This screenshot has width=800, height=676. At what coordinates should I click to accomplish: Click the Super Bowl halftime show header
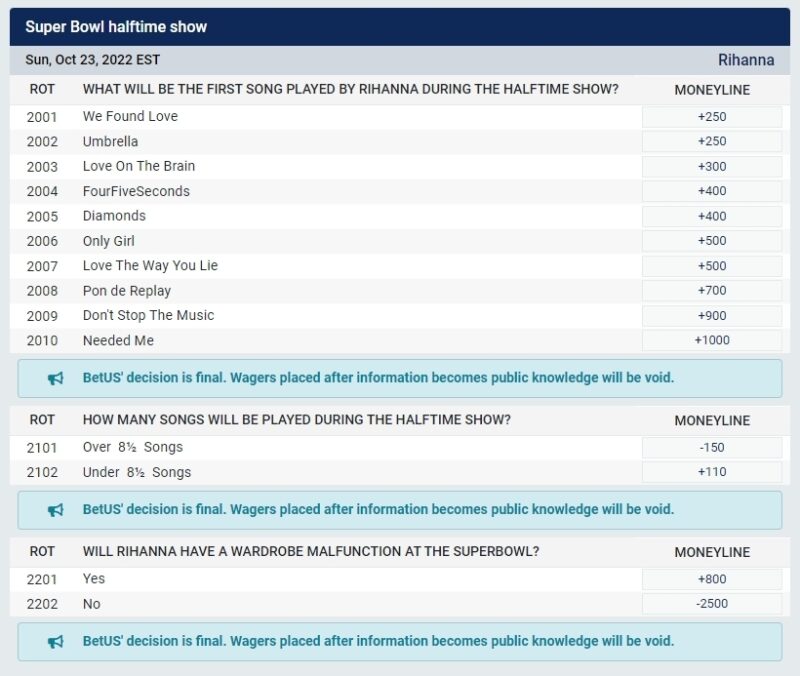(x=116, y=26)
